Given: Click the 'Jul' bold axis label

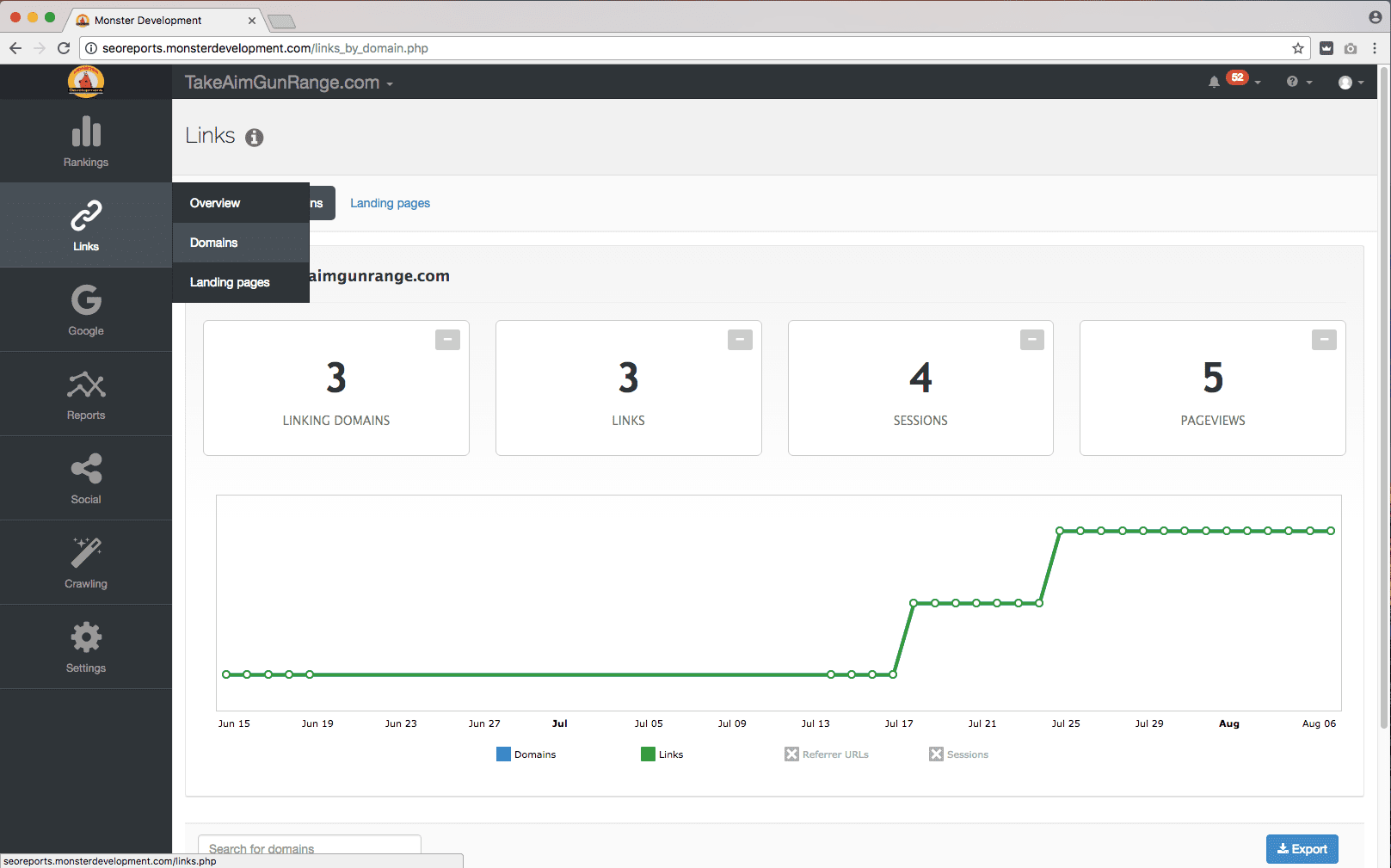Looking at the screenshot, I should [x=560, y=723].
